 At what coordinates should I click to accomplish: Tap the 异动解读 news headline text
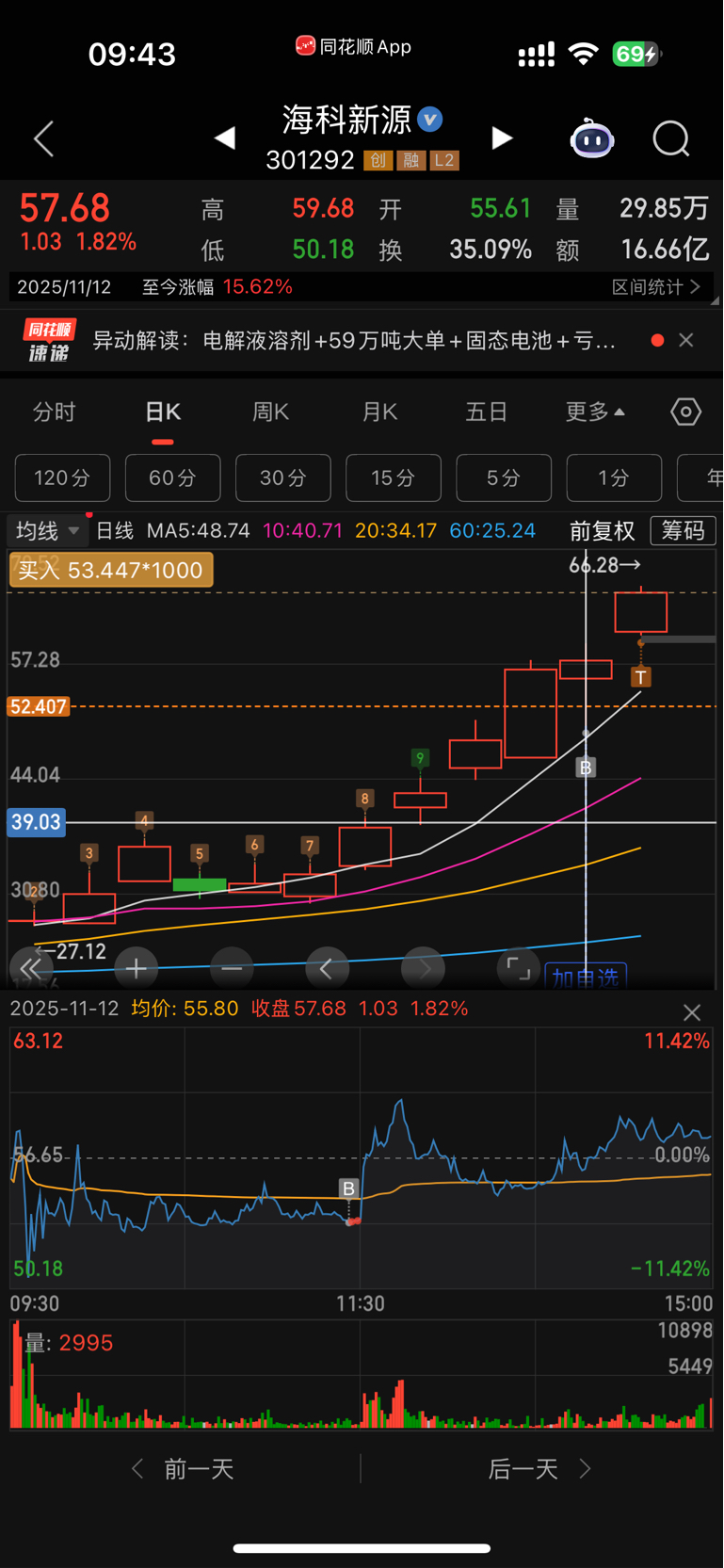click(354, 340)
